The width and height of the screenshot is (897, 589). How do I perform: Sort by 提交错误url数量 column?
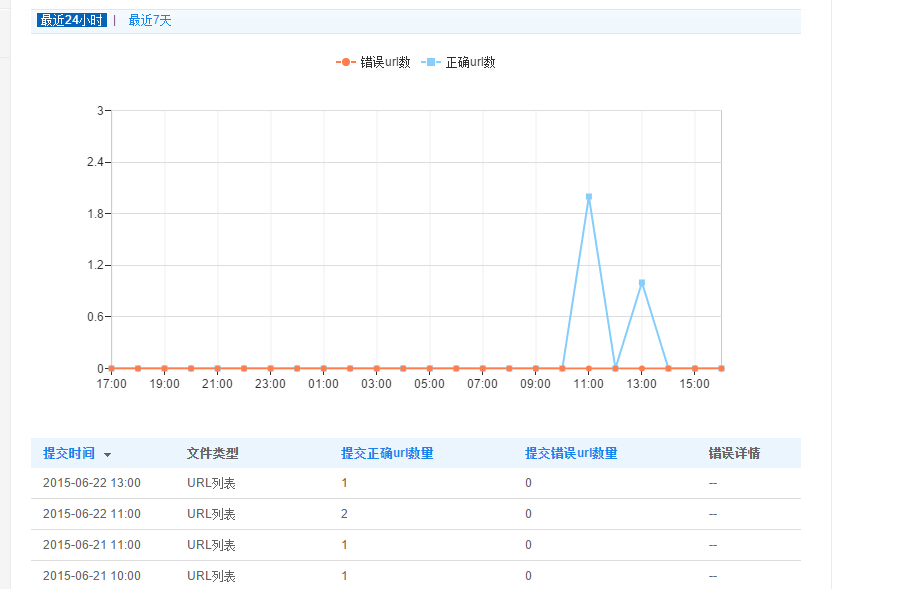tap(571, 453)
